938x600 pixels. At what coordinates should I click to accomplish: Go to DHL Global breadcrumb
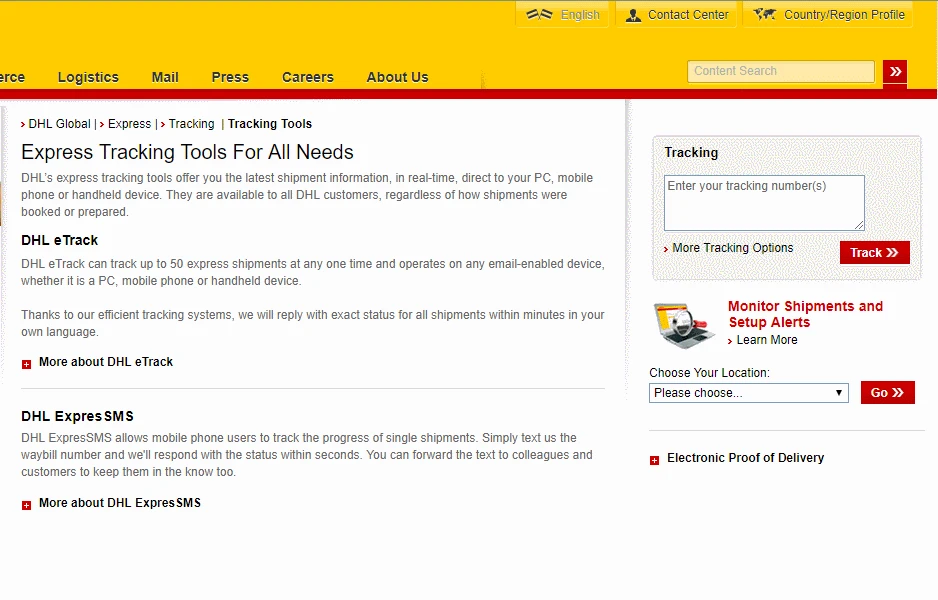coord(59,124)
